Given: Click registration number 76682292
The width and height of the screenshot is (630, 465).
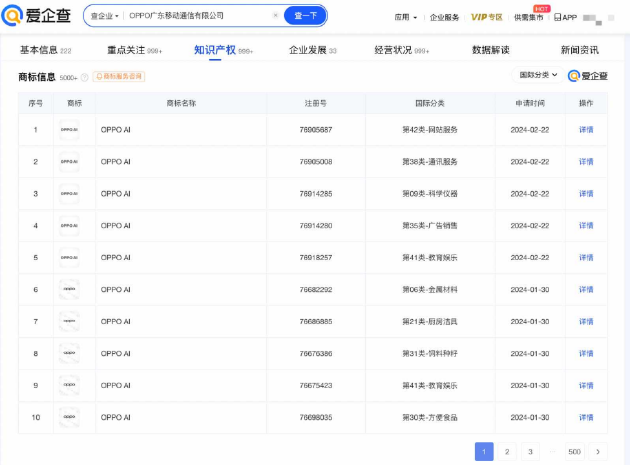Looking at the screenshot, I should [x=316, y=289].
